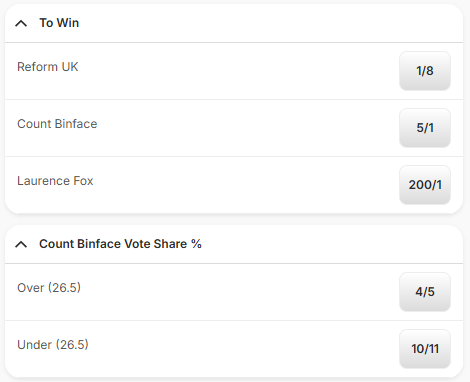The width and height of the screenshot is (470, 382).
Task: Click empty space in the Laurence Fox row
Action: [x=233, y=185]
